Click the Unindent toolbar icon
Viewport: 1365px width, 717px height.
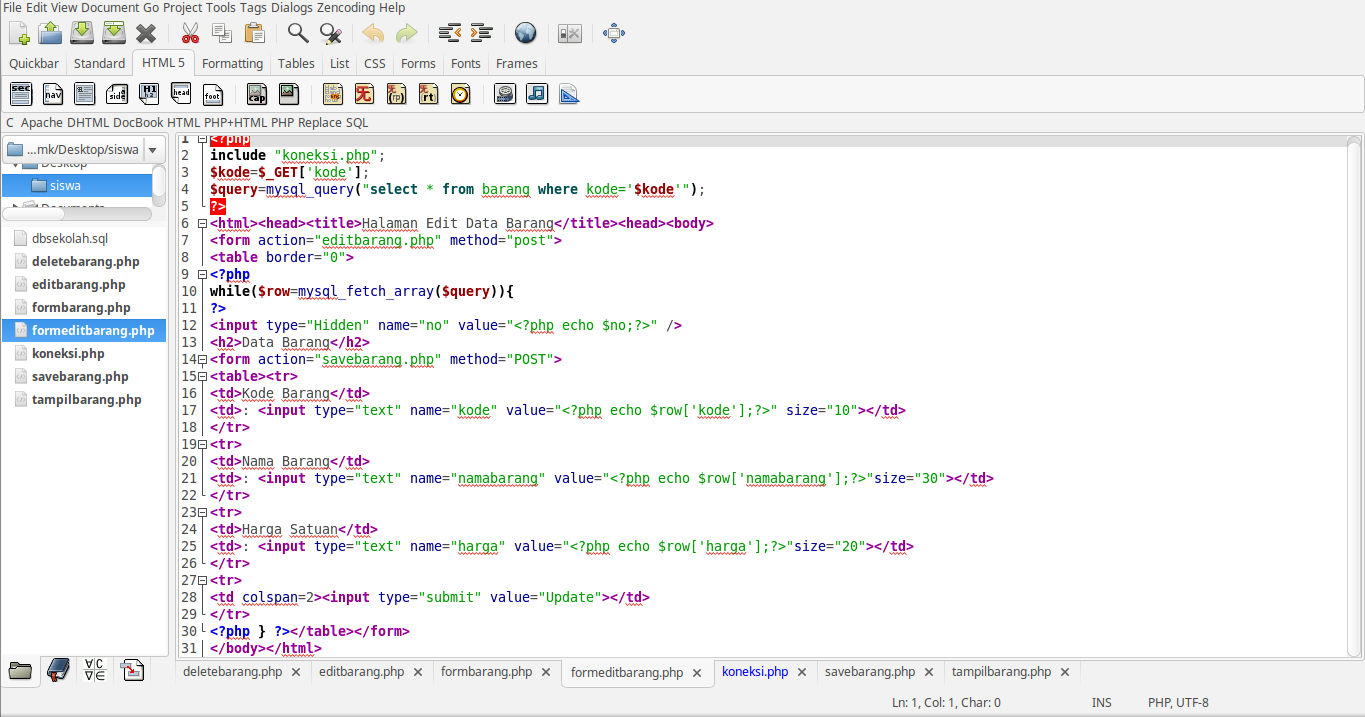coord(449,33)
